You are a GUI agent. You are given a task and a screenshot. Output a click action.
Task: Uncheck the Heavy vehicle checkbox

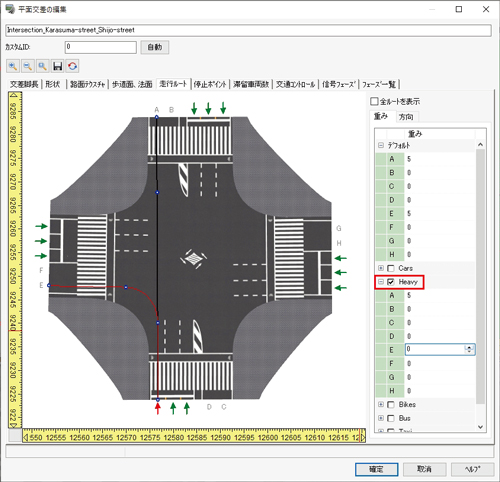391,282
